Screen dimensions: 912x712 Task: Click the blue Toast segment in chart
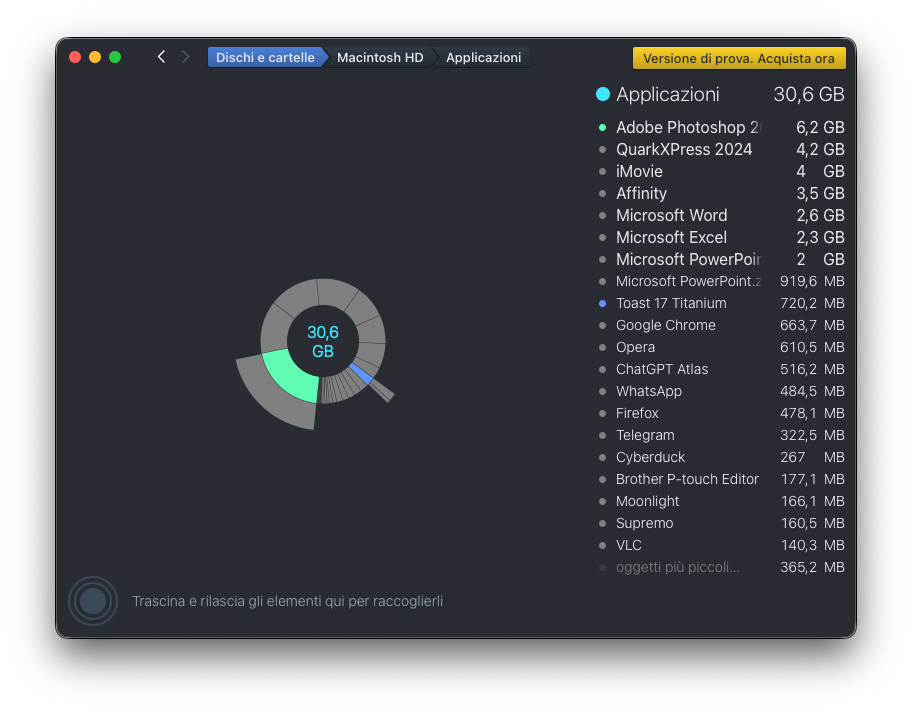[x=361, y=373]
